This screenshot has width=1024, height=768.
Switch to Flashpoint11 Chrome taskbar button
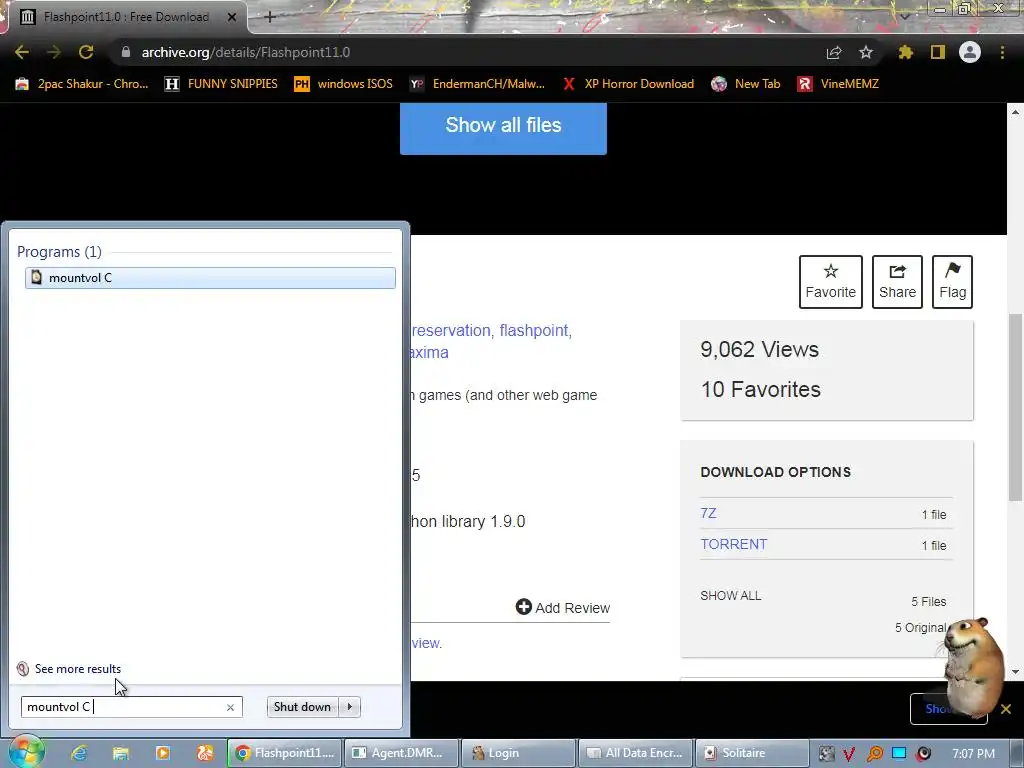[x=285, y=753]
